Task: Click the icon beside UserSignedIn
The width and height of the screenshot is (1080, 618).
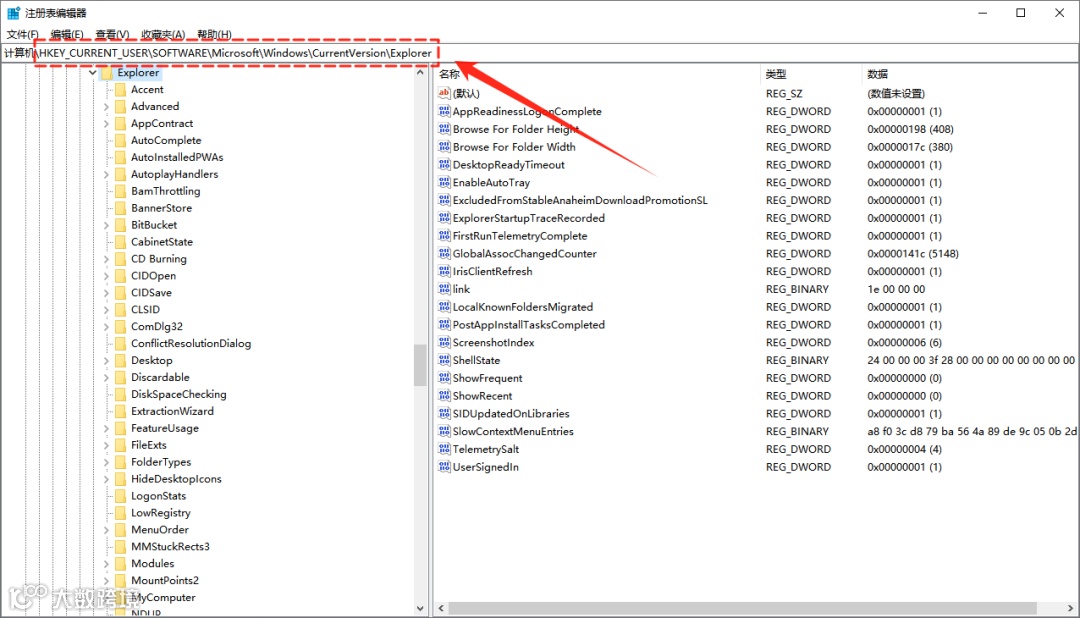Action: [444, 466]
